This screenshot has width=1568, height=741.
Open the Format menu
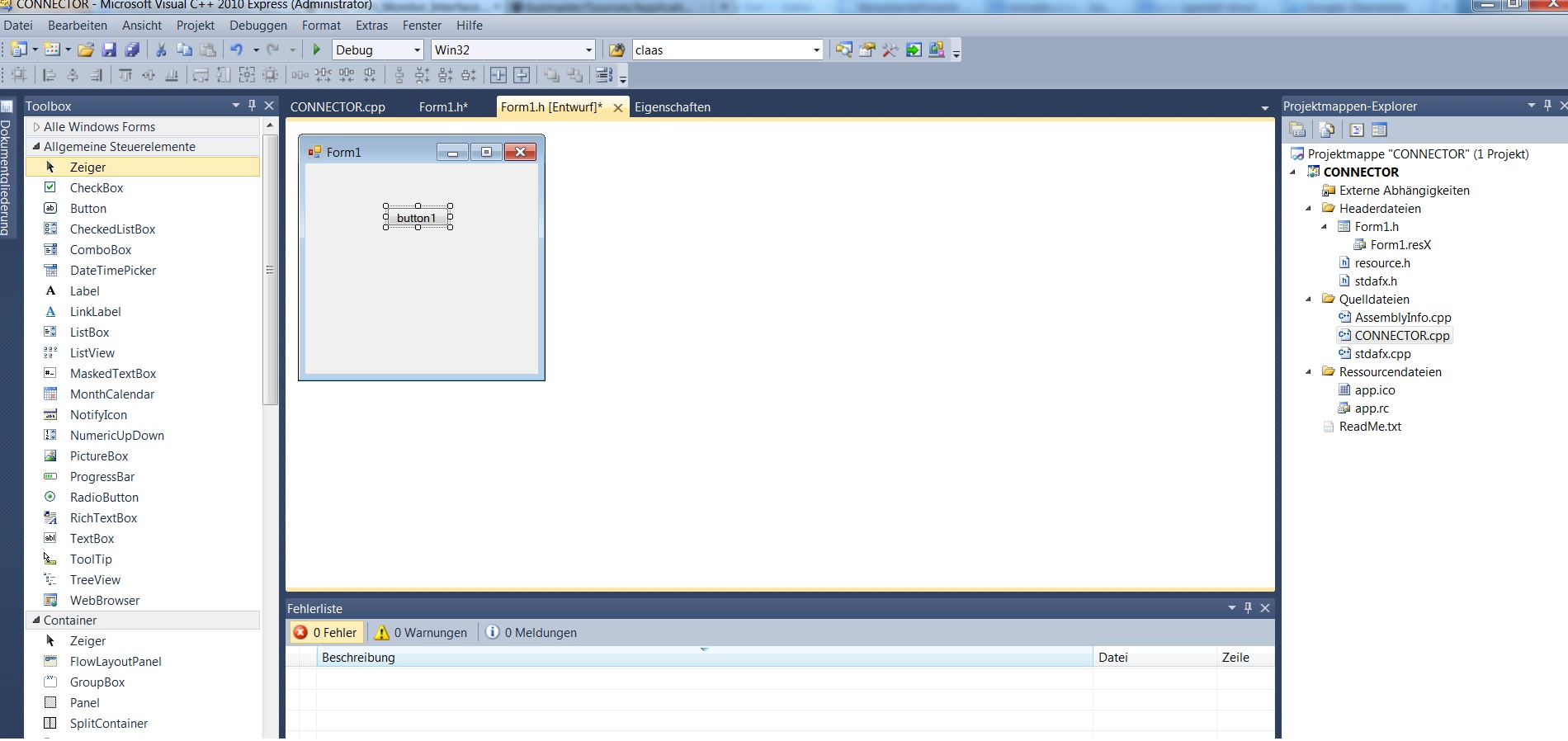point(321,26)
